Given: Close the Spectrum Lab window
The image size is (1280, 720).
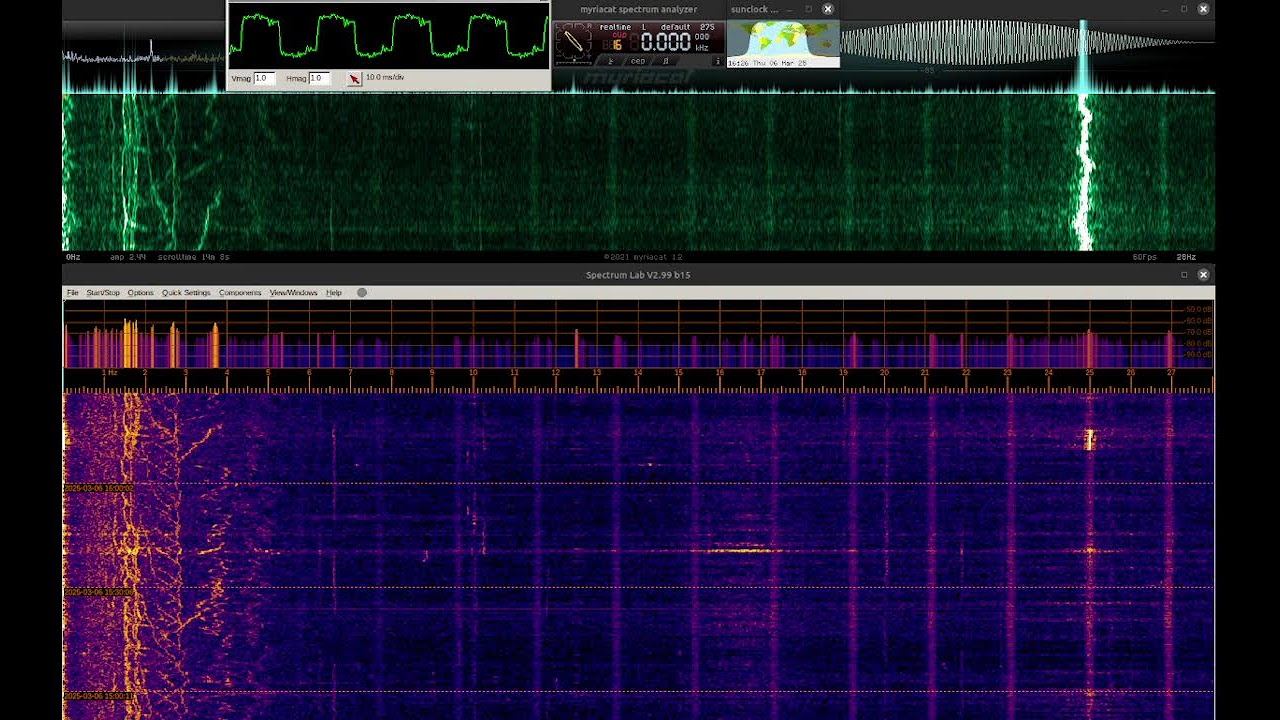Looking at the screenshot, I should click(1204, 274).
